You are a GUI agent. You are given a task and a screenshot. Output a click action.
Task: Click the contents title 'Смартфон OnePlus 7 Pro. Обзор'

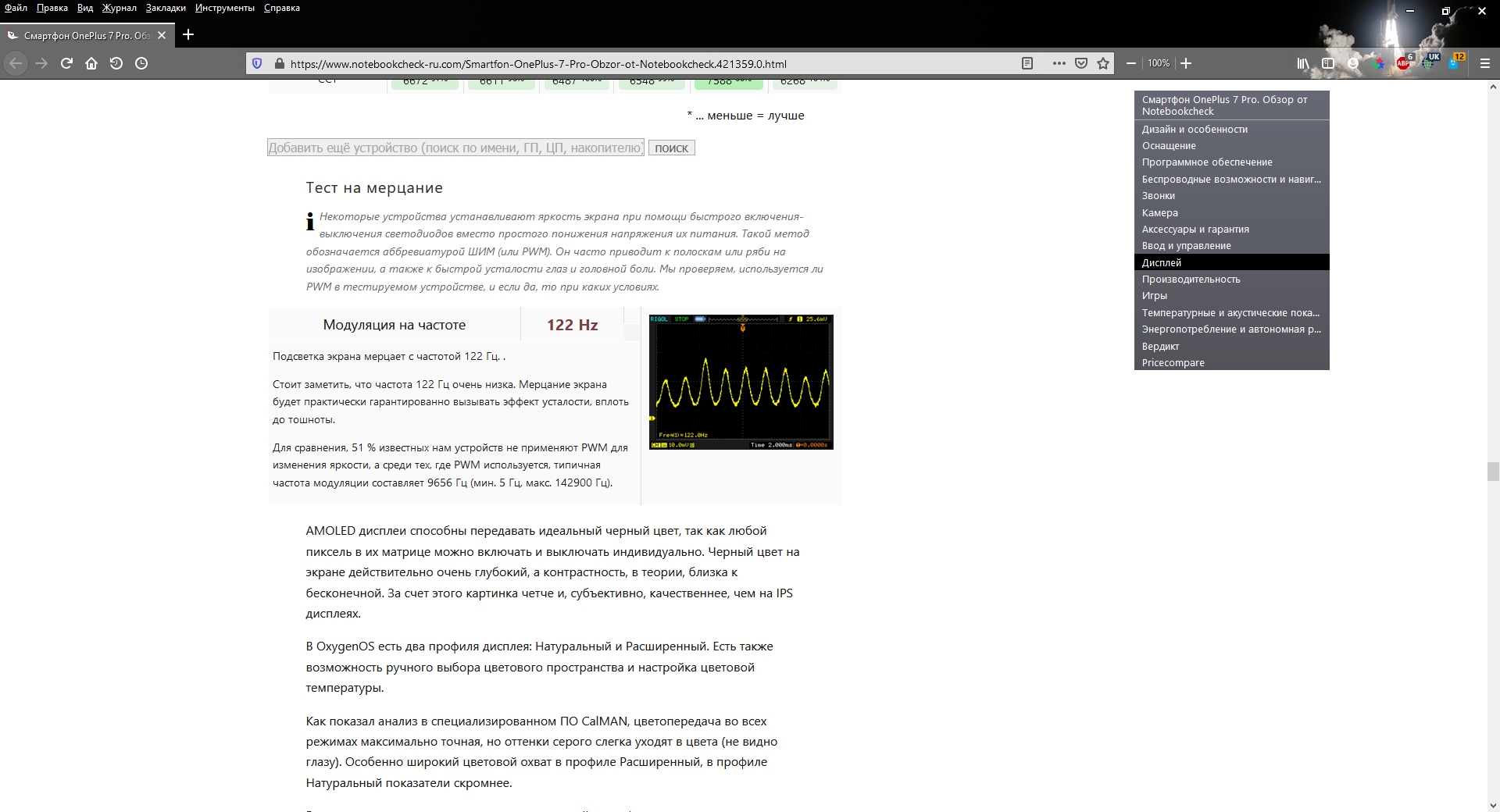tap(1224, 105)
